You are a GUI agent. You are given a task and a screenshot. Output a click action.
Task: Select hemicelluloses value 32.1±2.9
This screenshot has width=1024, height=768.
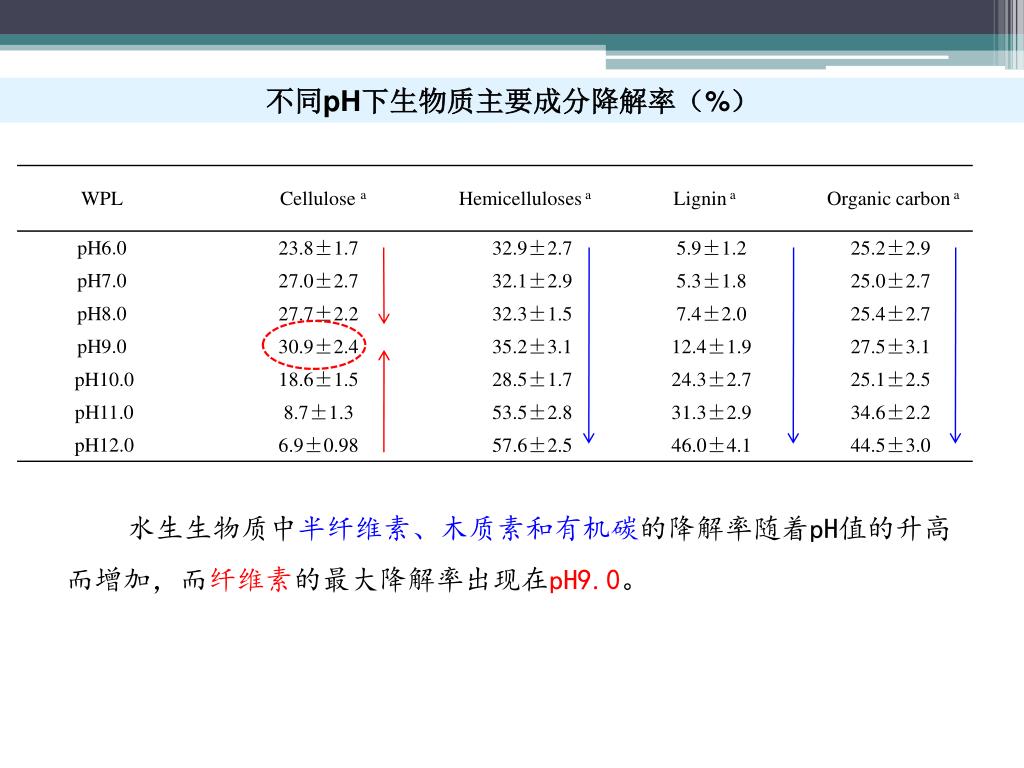pos(532,281)
